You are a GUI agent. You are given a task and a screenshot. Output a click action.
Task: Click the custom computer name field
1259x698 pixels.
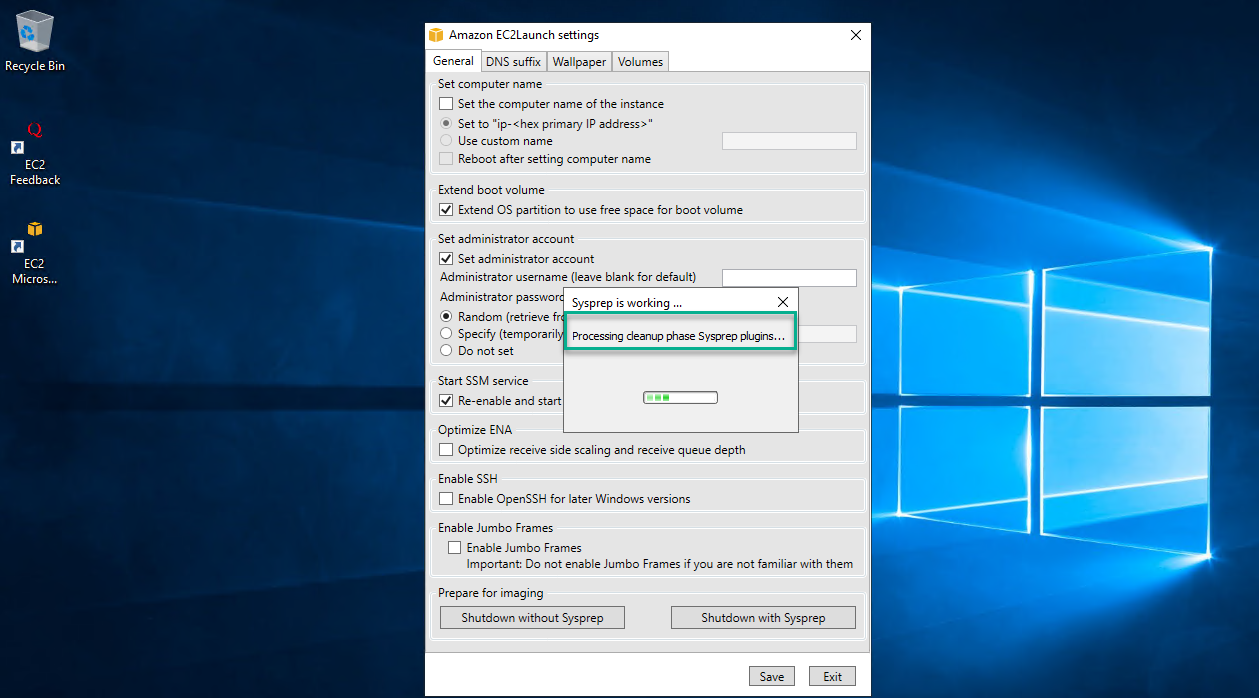(789, 141)
